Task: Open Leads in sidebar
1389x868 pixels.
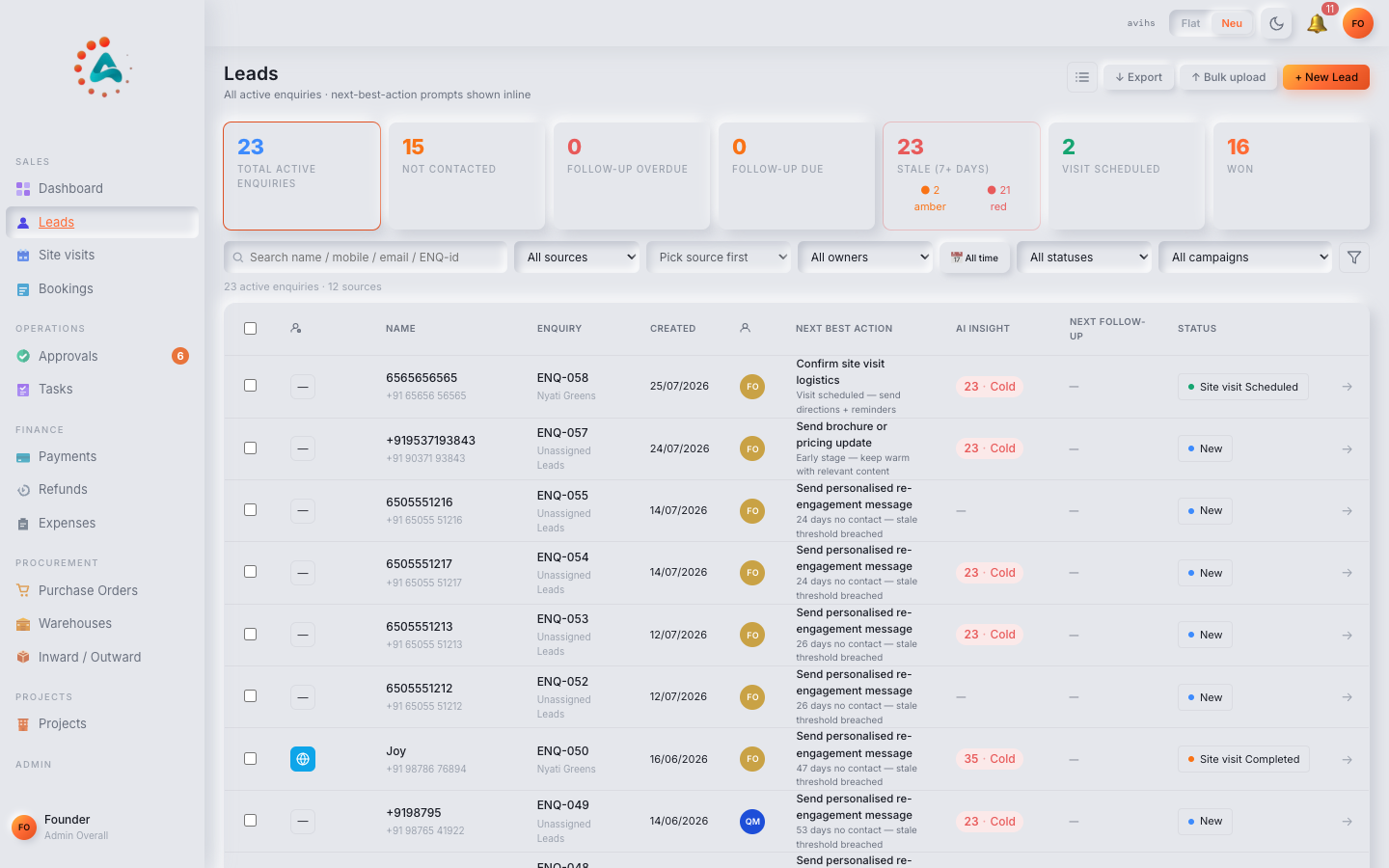Action: pos(102,222)
